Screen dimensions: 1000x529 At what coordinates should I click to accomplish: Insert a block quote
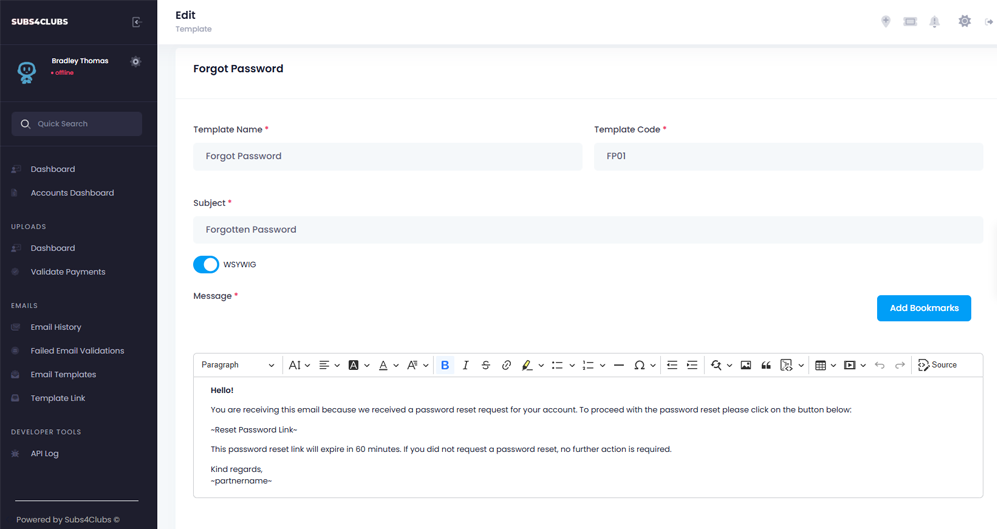[x=766, y=366]
